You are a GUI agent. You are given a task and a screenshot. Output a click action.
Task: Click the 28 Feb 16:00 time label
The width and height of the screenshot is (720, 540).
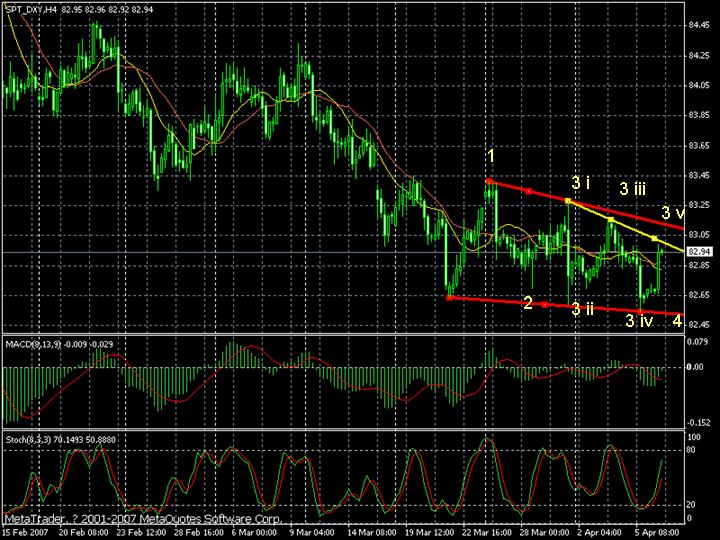pos(199,532)
